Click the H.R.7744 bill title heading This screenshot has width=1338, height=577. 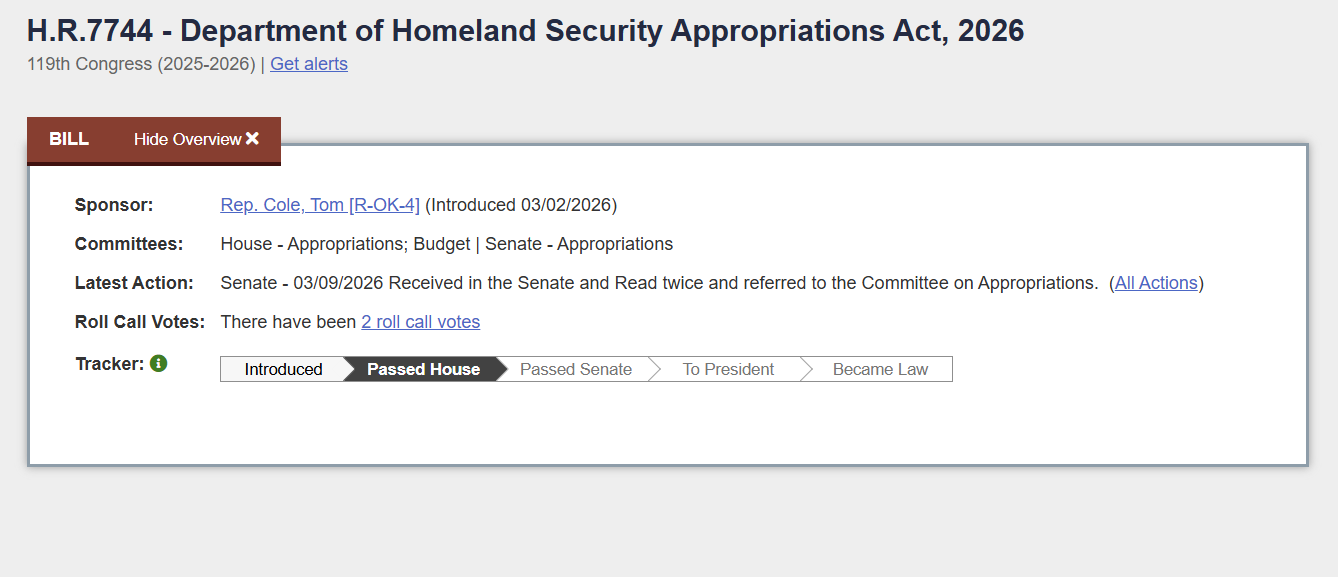click(525, 31)
